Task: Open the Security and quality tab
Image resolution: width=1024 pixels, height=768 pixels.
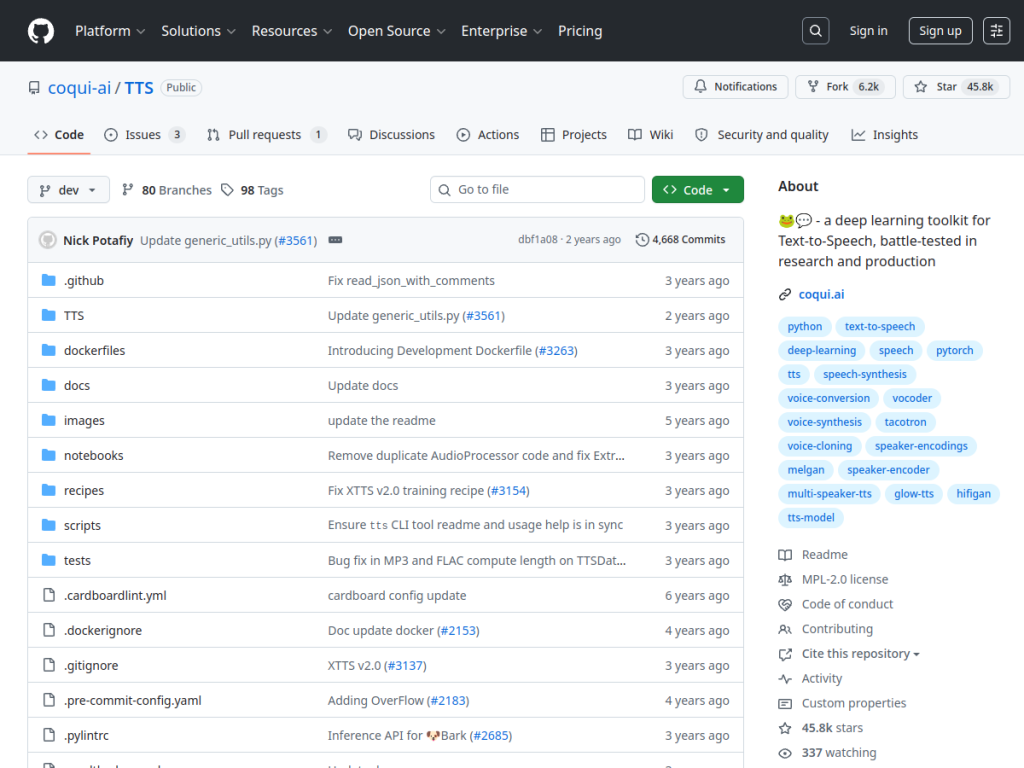Action: pos(761,135)
